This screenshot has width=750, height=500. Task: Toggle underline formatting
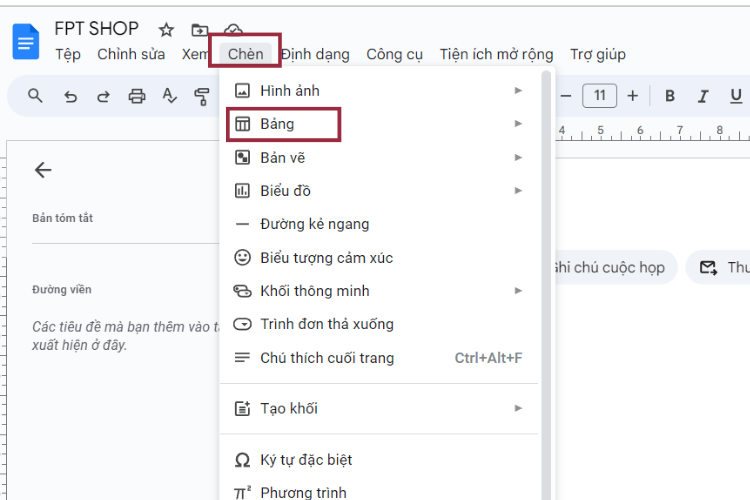point(736,96)
